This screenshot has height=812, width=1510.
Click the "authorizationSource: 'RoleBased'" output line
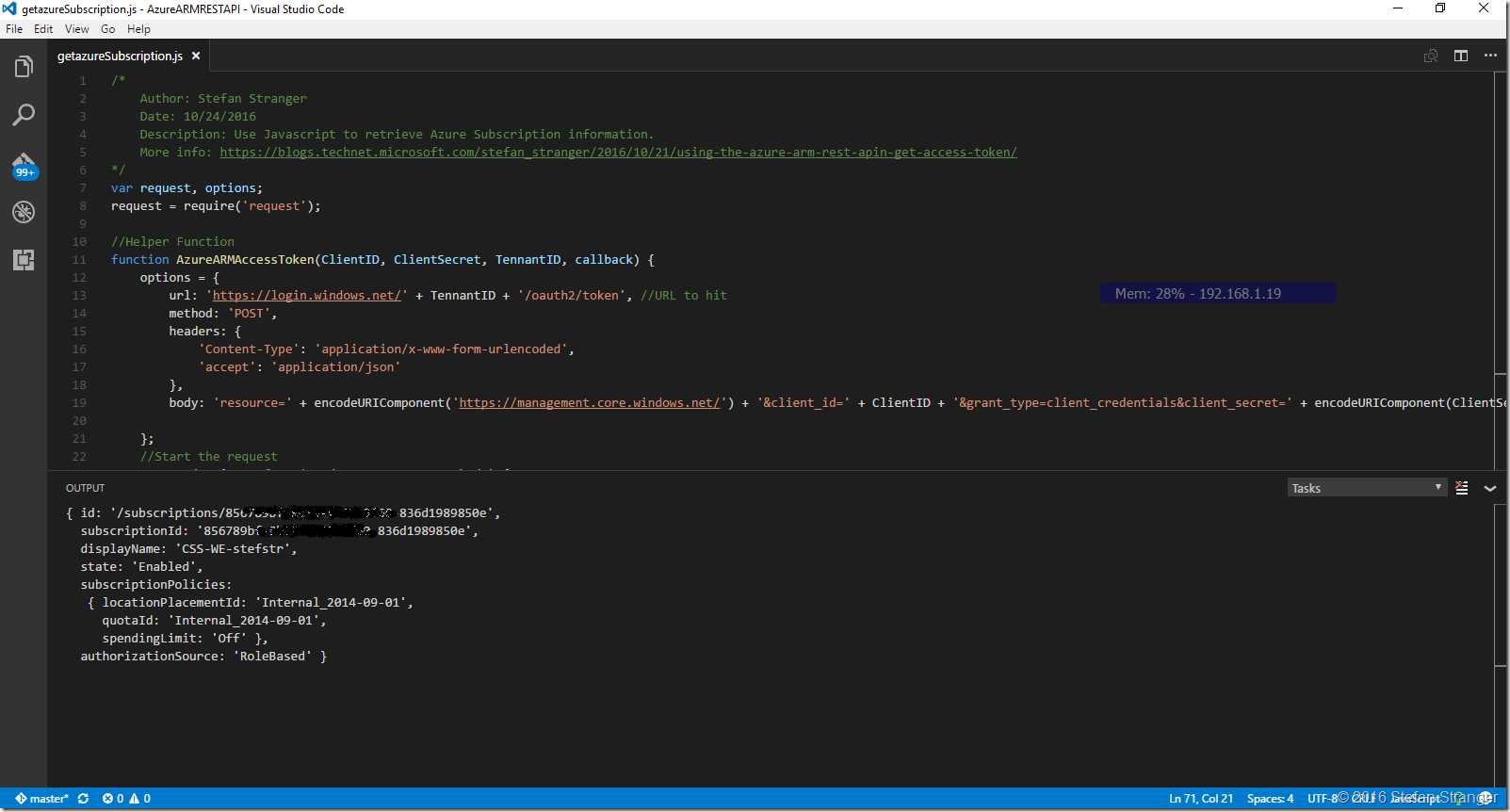pyautogui.click(x=203, y=656)
